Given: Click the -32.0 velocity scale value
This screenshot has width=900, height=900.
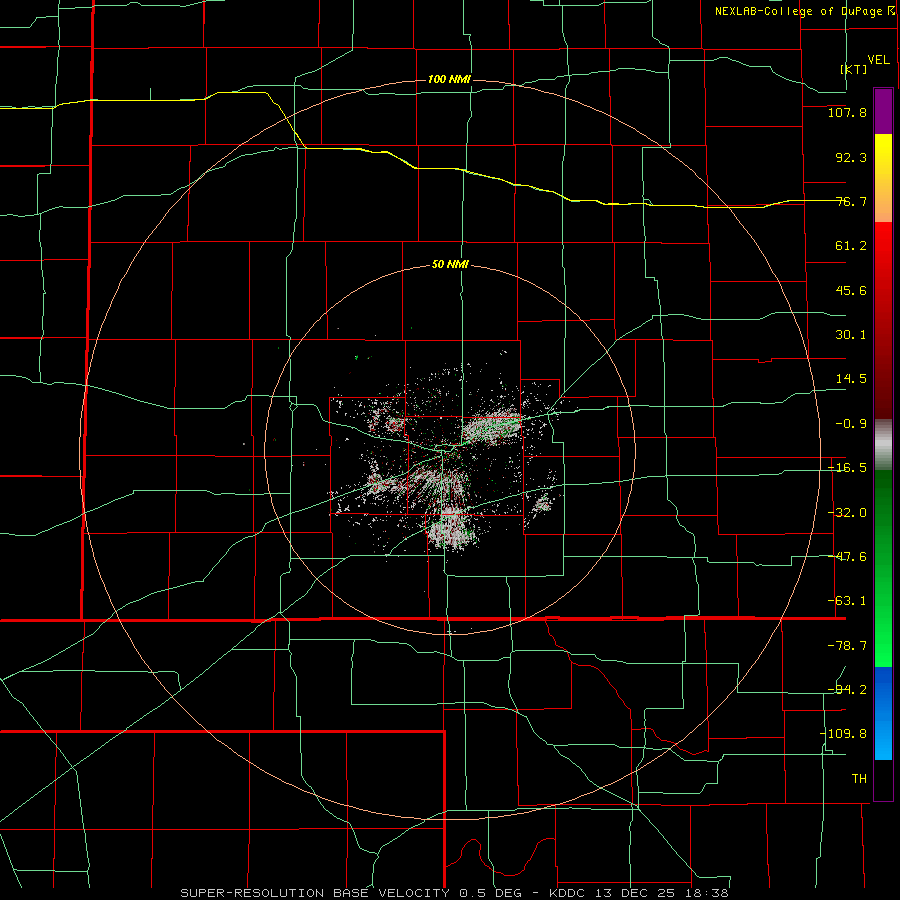Looking at the screenshot, I should 847,513.
